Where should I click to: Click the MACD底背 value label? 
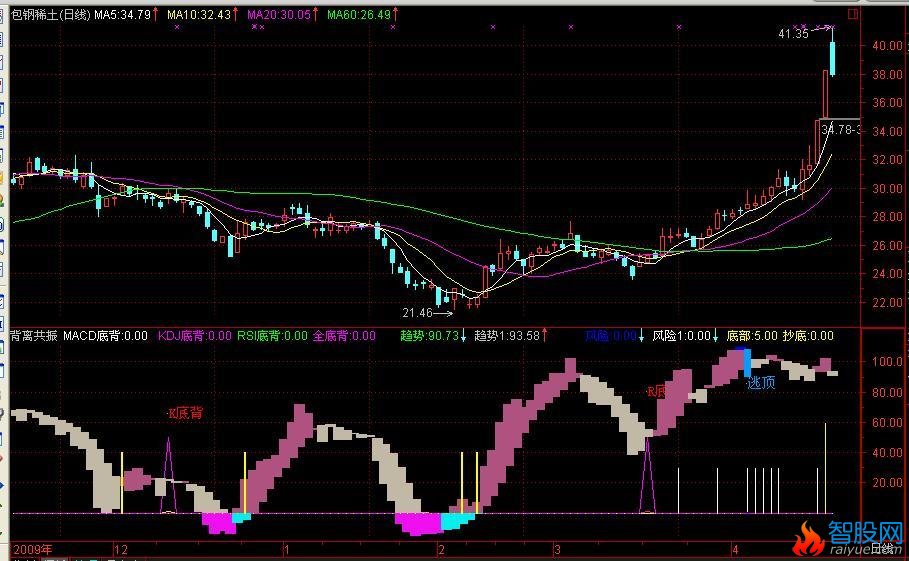tap(105, 337)
